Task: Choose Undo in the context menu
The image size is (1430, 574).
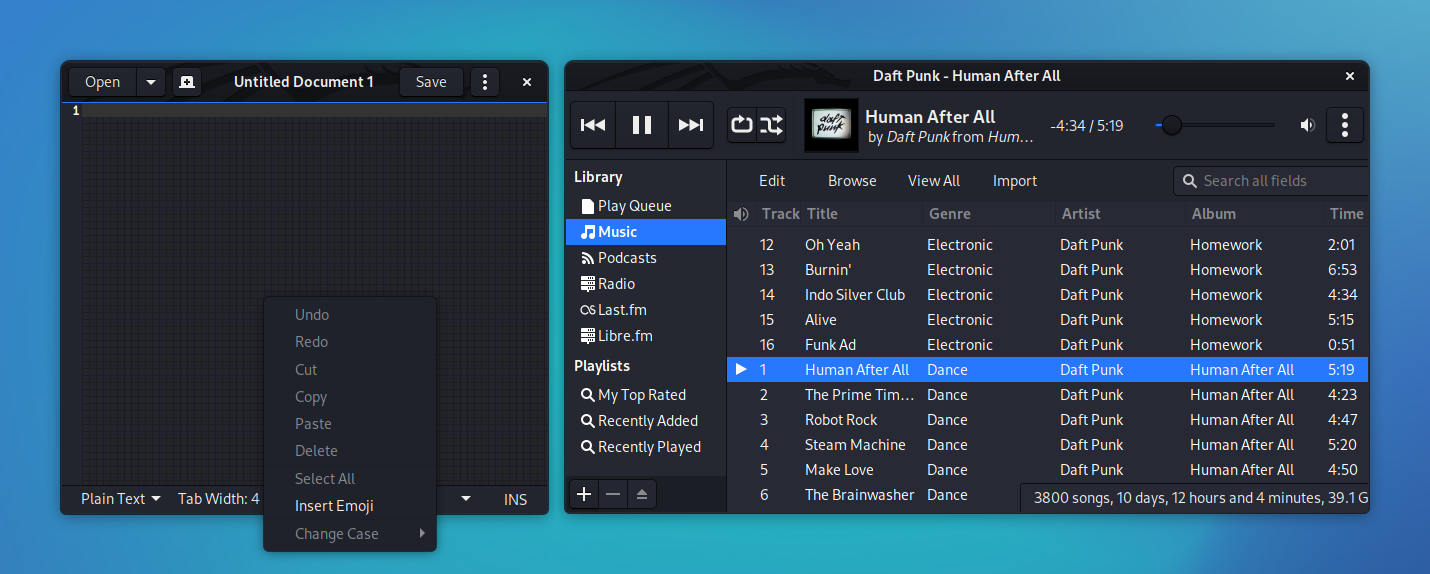Action: coord(350,315)
